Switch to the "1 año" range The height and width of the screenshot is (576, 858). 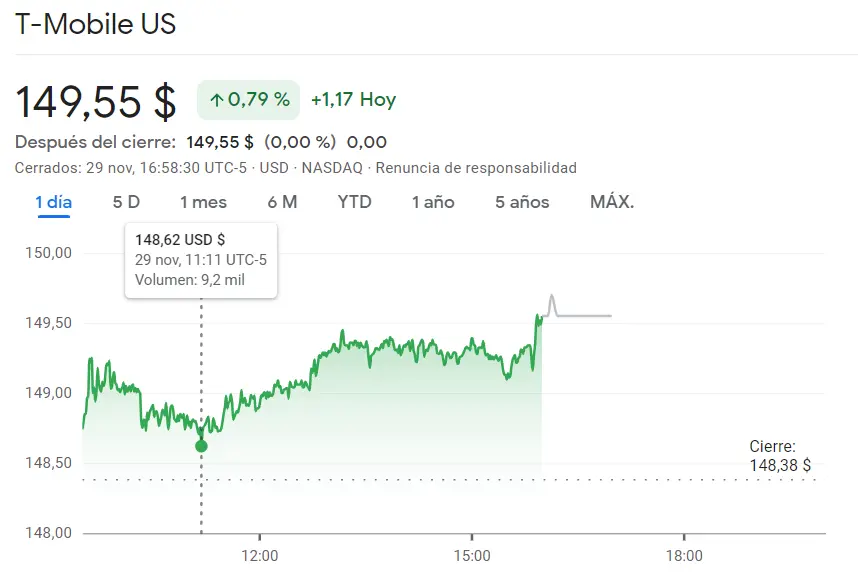tap(432, 201)
